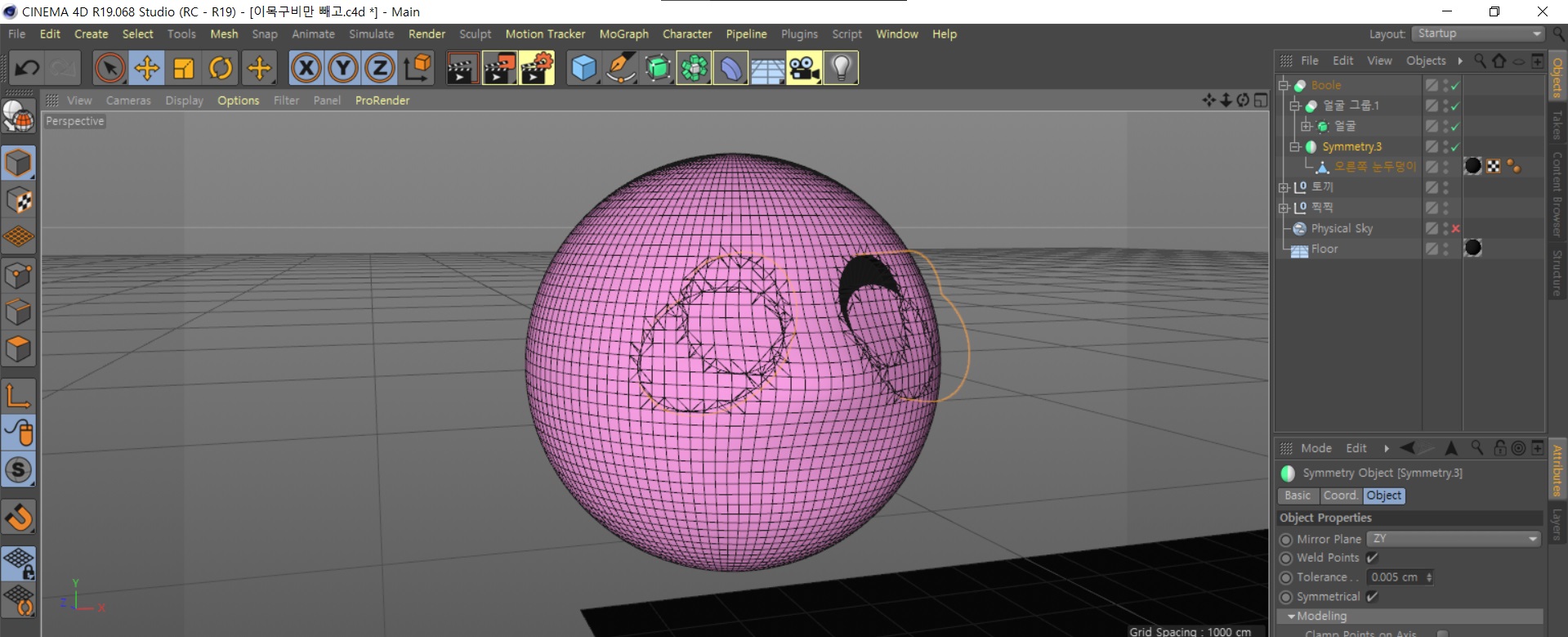Click the Floor black material tag

point(1472,248)
